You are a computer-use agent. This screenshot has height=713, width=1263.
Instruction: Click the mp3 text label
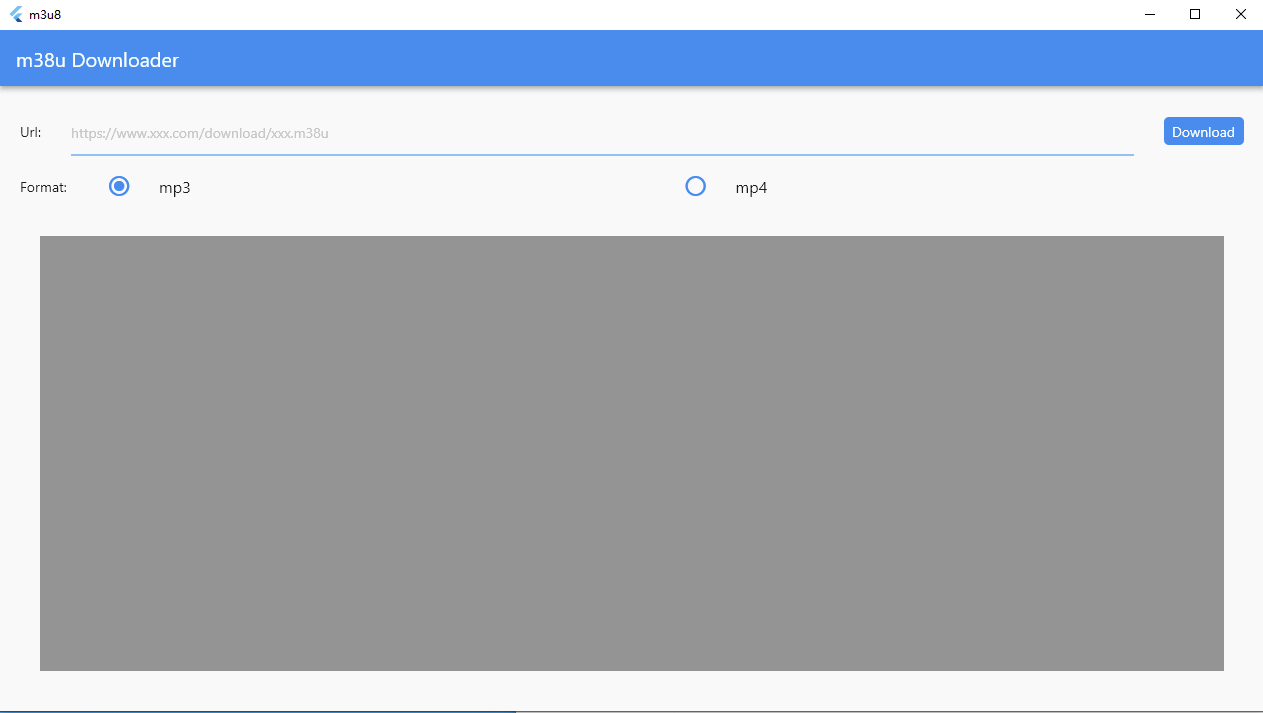[x=175, y=187]
